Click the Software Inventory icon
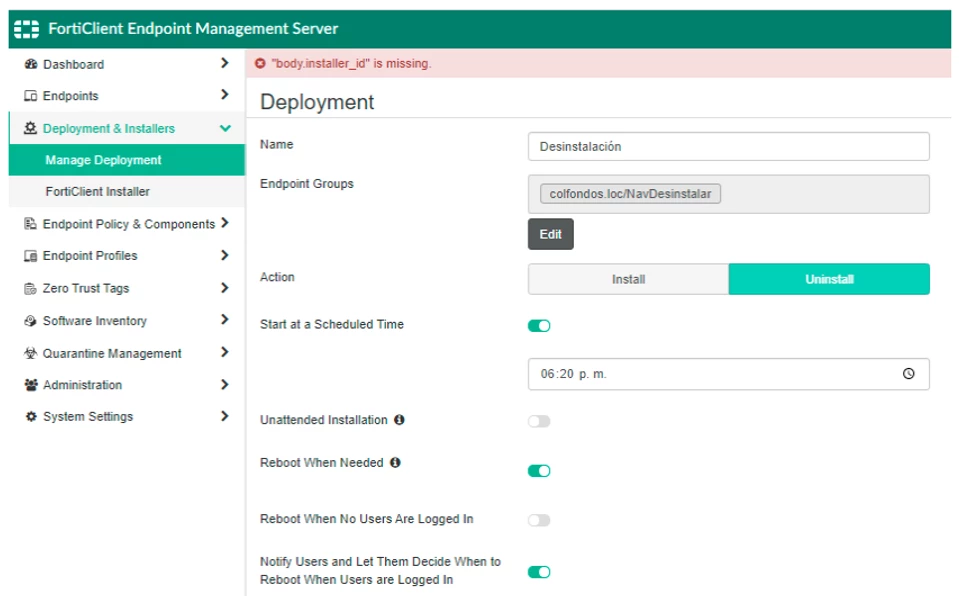 click(31, 321)
